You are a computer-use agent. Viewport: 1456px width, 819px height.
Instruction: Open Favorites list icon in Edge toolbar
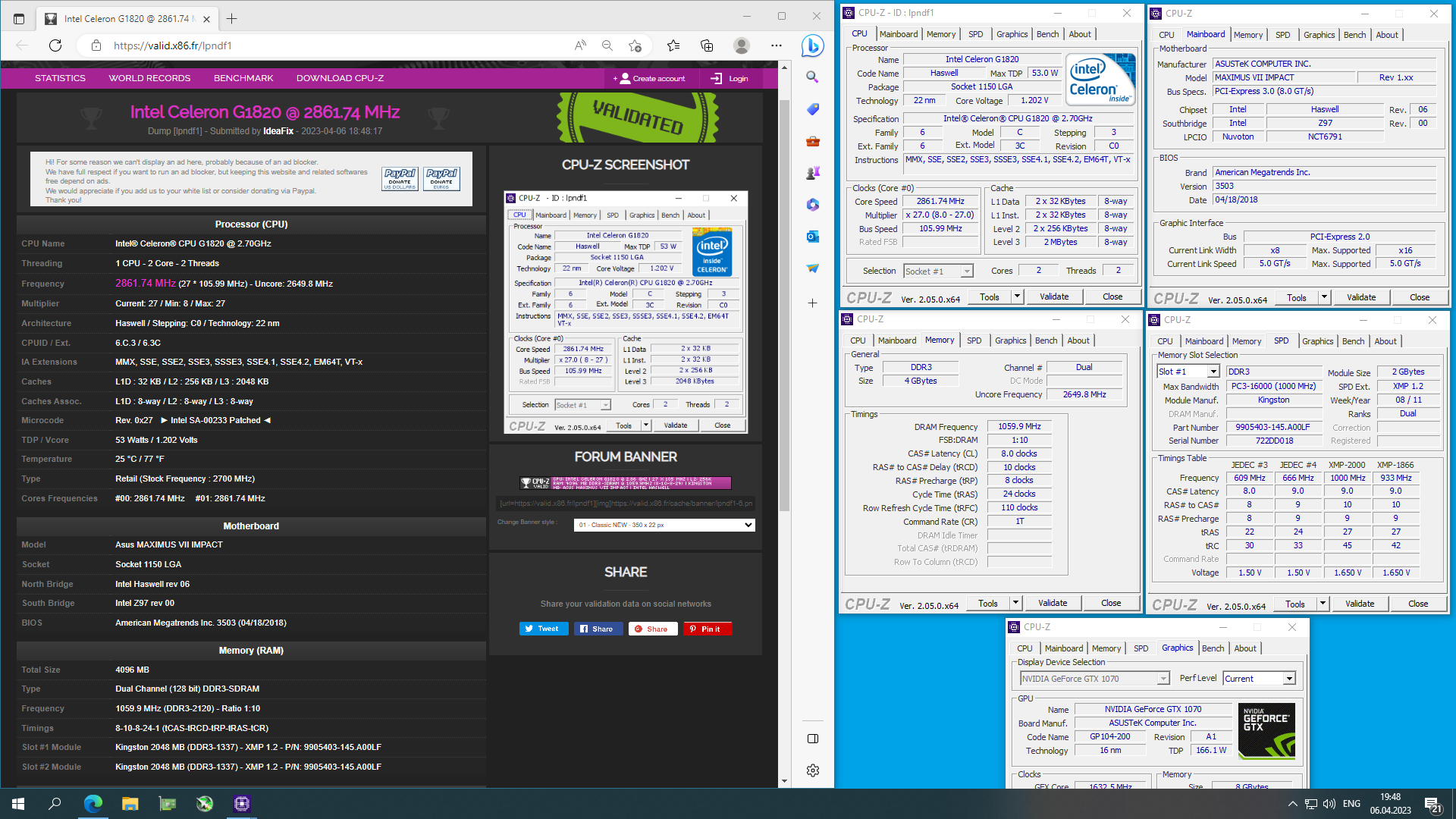pyautogui.click(x=673, y=45)
